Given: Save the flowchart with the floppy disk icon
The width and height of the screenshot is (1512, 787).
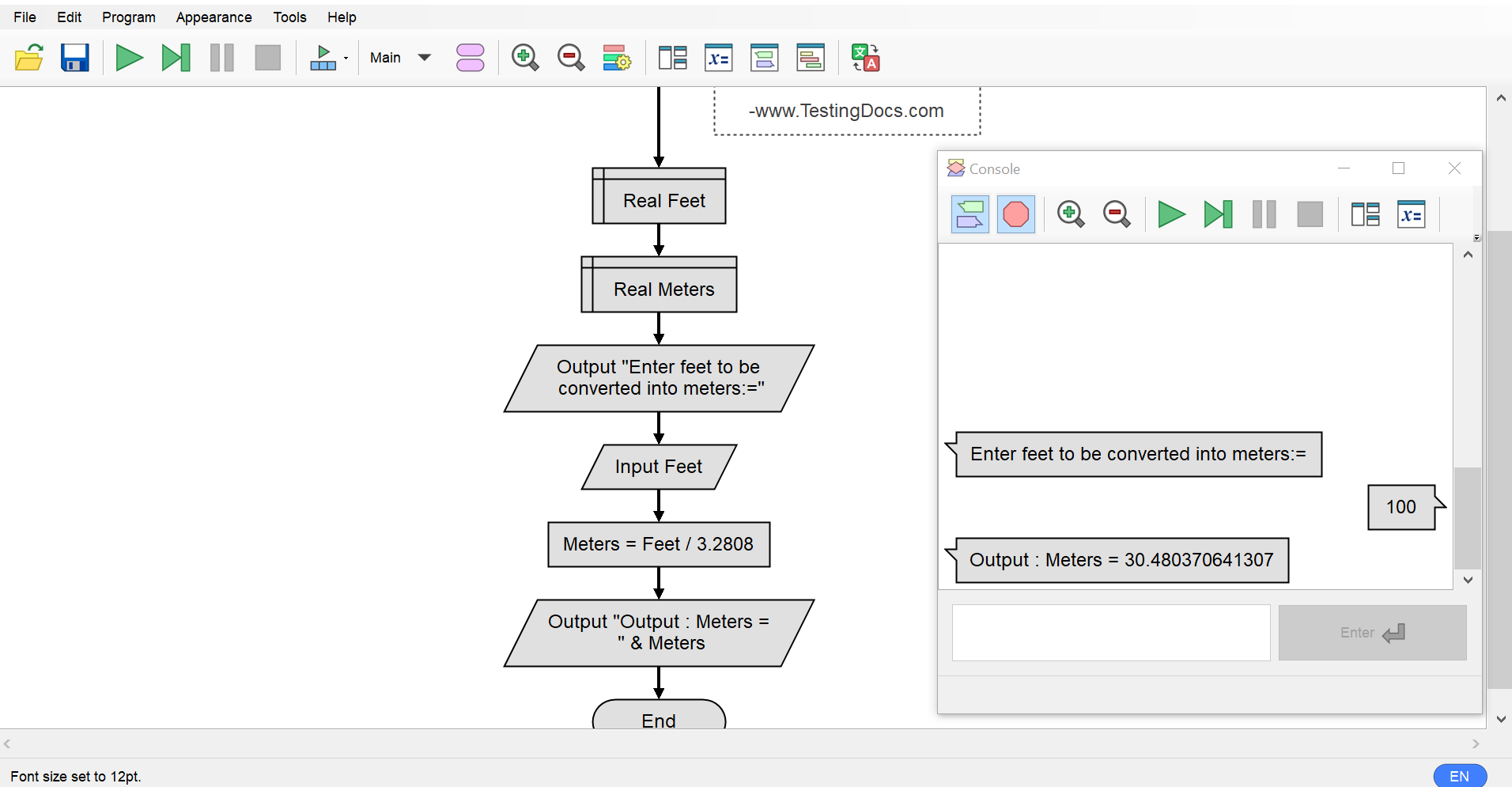Looking at the screenshot, I should (x=75, y=58).
